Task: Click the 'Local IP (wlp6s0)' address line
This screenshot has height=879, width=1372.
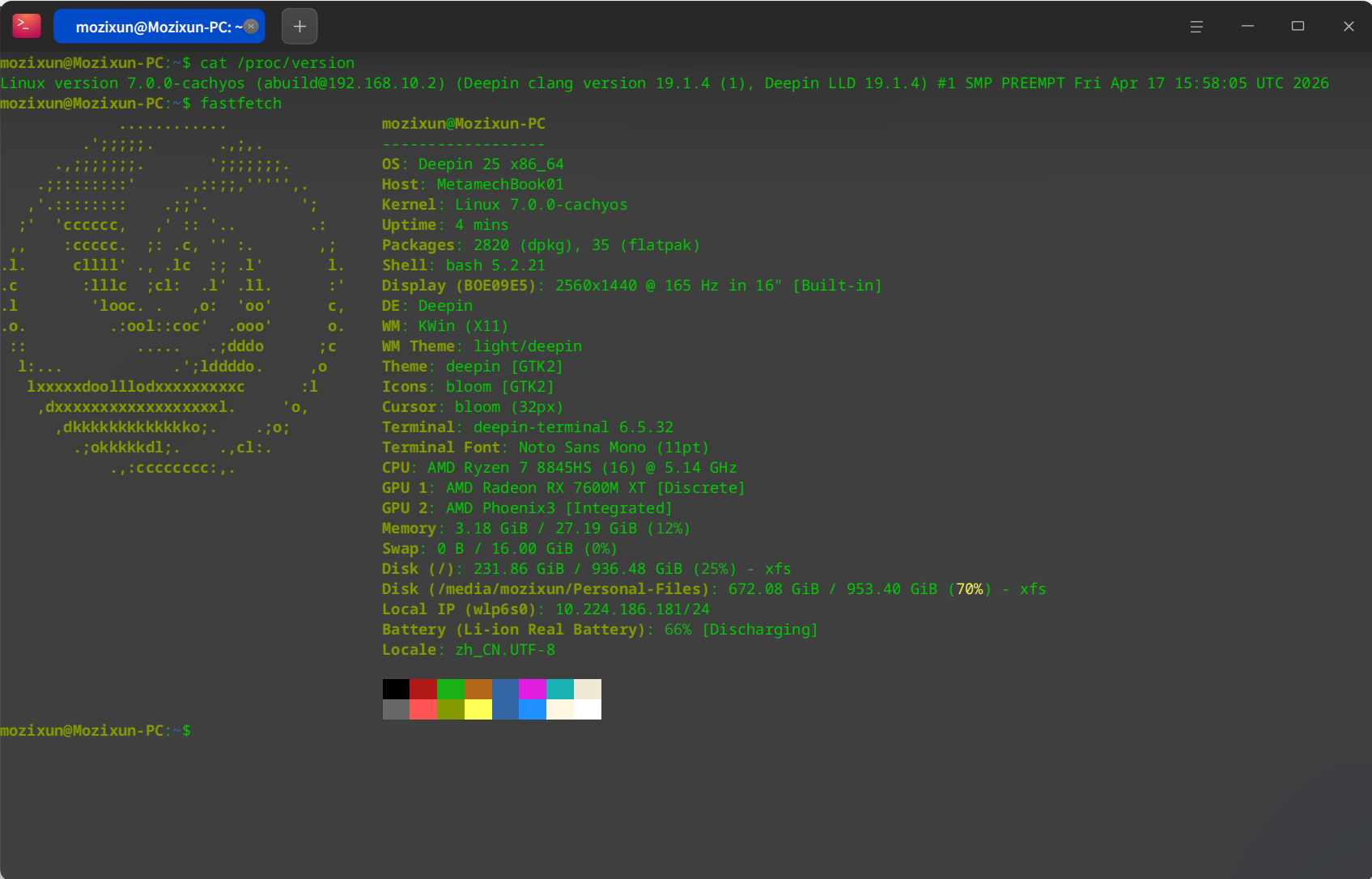Action: 546,609
